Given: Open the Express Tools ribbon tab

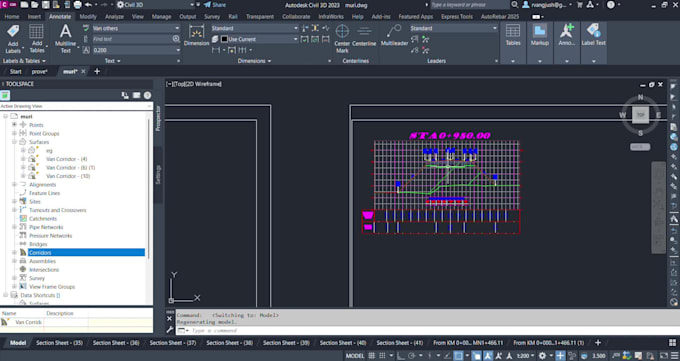Looking at the screenshot, I should (457, 16).
